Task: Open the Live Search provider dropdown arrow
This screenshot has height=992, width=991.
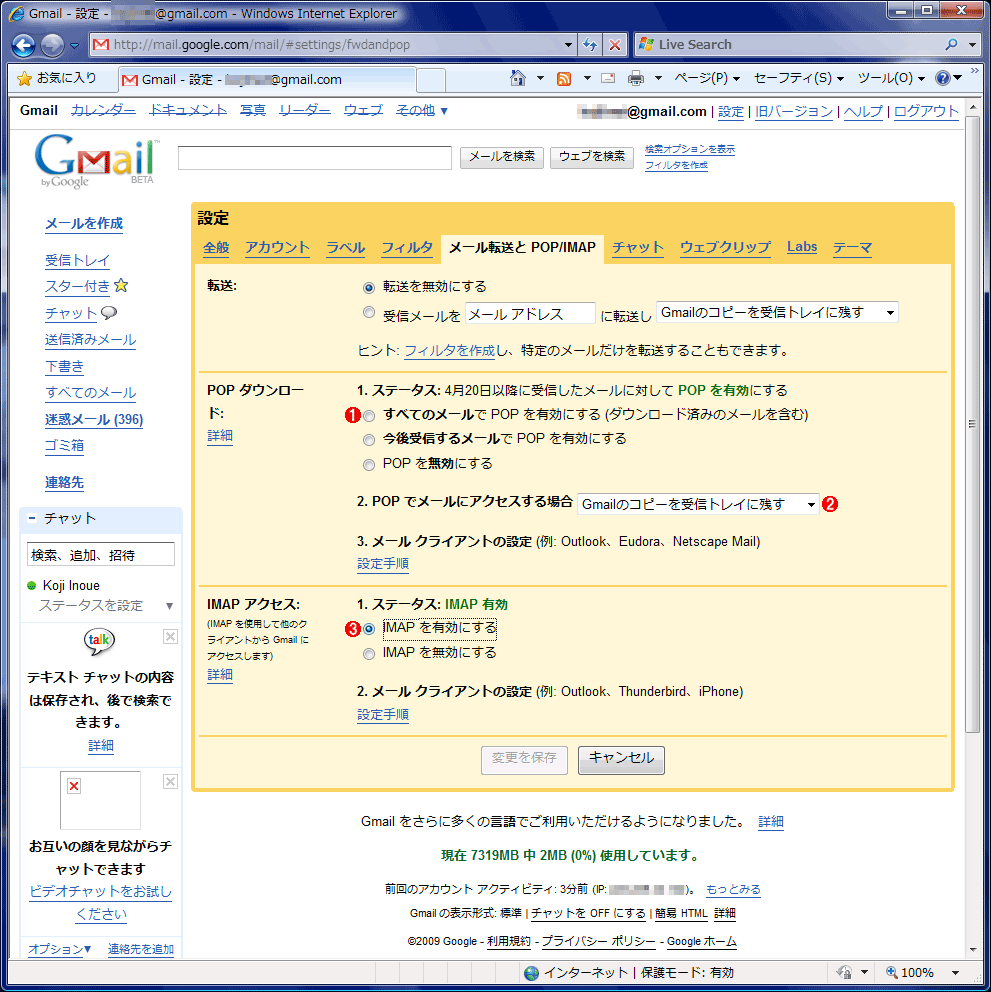Action: pyautogui.click(x=971, y=44)
